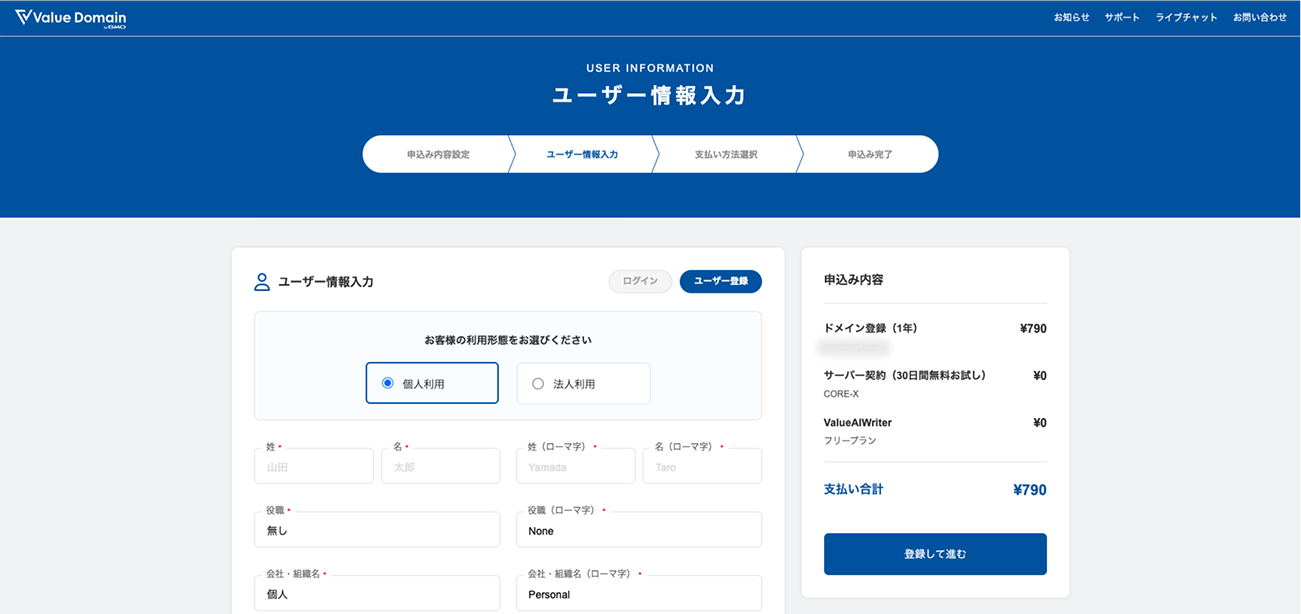Switch to the ユーザー登録 tab

(x=720, y=282)
